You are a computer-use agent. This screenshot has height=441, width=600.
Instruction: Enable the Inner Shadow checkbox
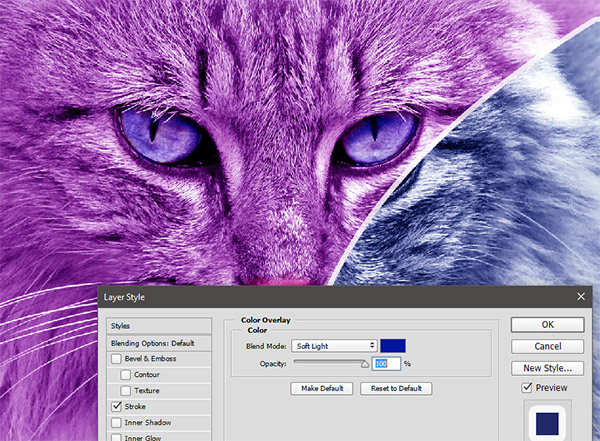pyautogui.click(x=117, y=422)
